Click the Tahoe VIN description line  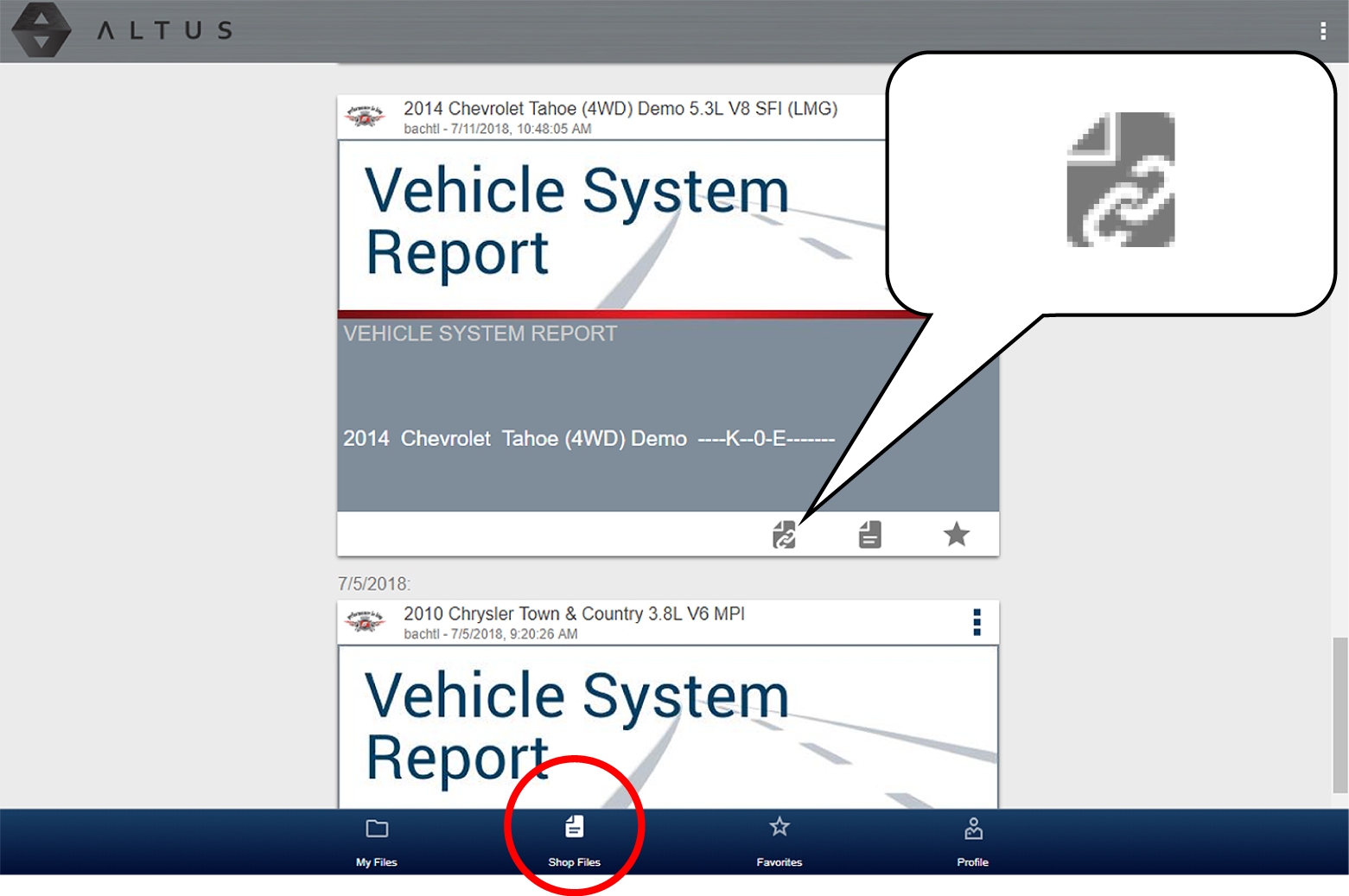[588, 439]
